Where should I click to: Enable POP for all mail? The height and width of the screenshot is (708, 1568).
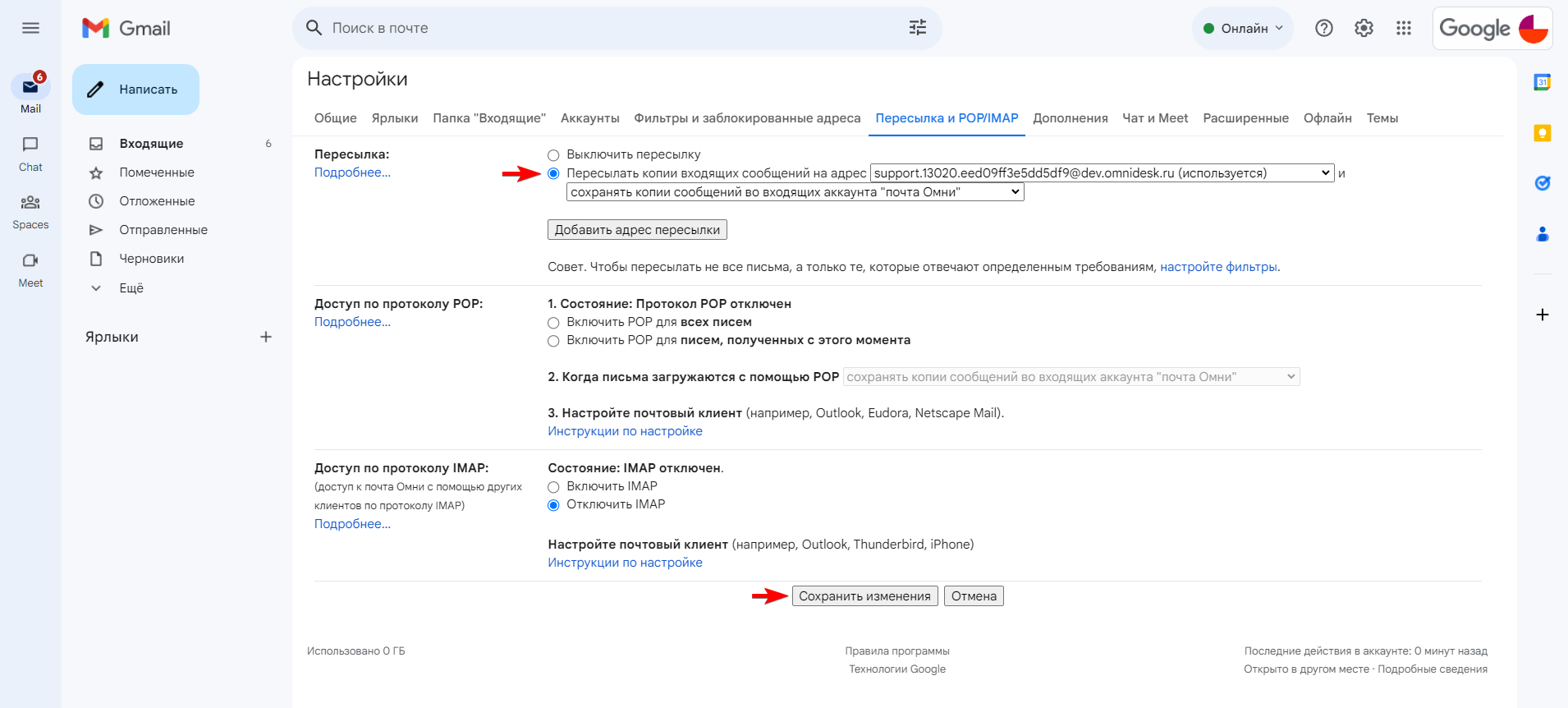(x=553, y=323)
